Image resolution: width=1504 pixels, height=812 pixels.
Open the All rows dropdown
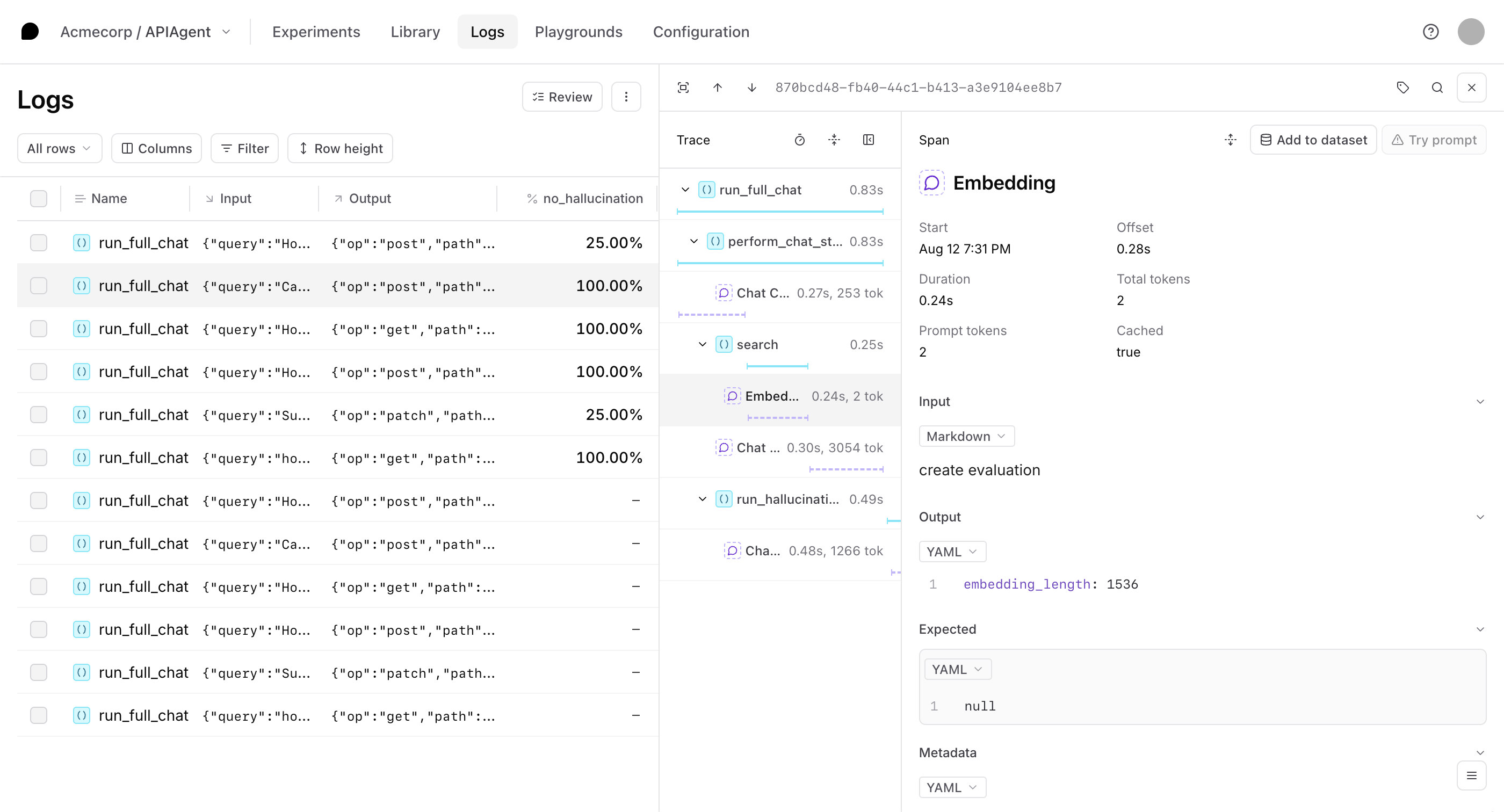pyautogui.click(x=60, y=148)
